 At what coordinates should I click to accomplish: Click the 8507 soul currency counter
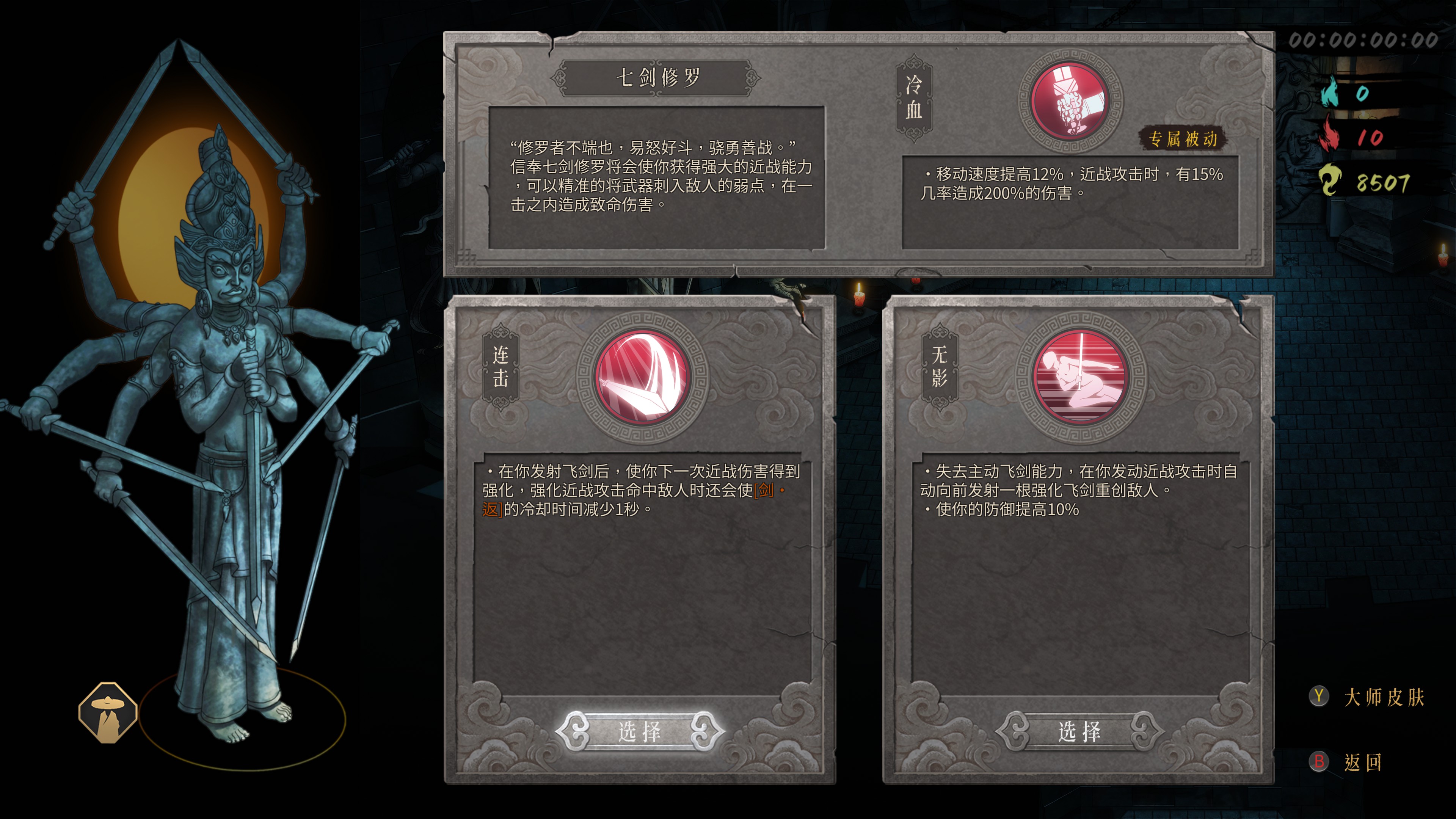point(1383,182)
